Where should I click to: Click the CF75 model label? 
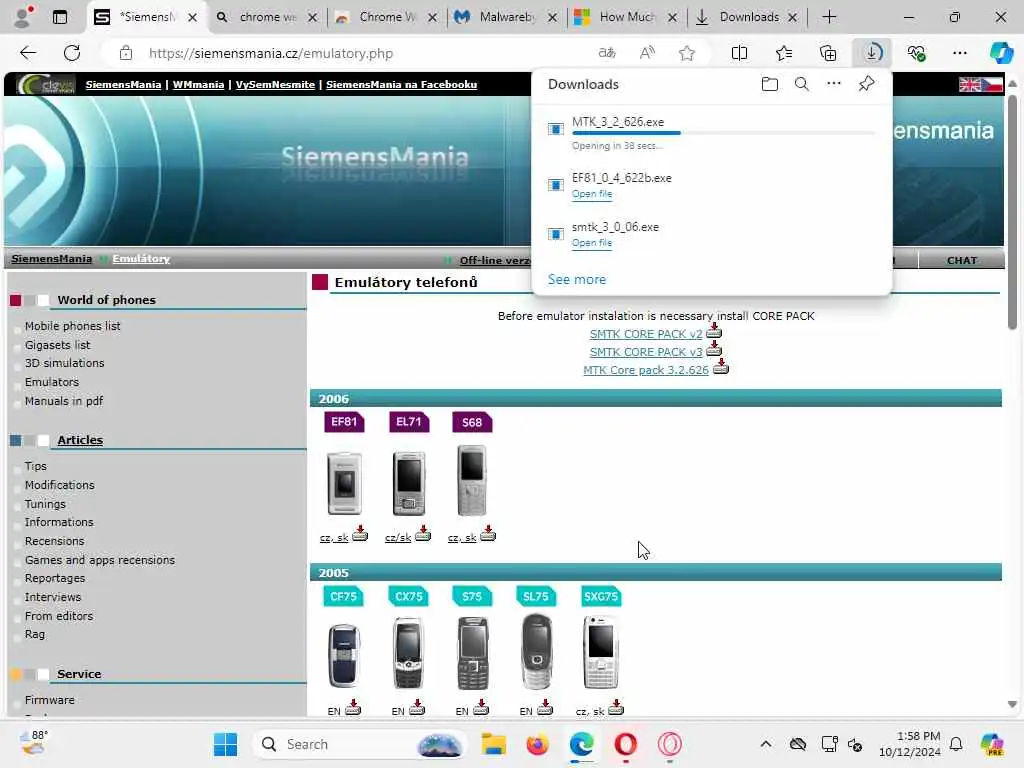point(344,596)
